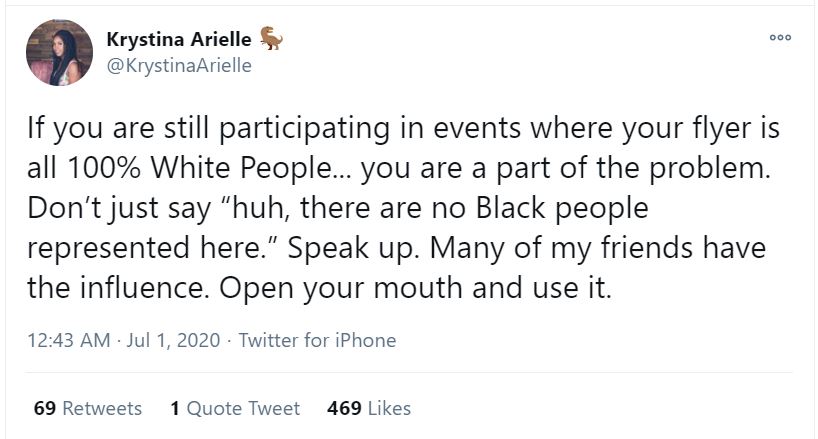The image size is (818, 439).
Task: Click the dinosaur emoji beside the name
Action: 271,38
